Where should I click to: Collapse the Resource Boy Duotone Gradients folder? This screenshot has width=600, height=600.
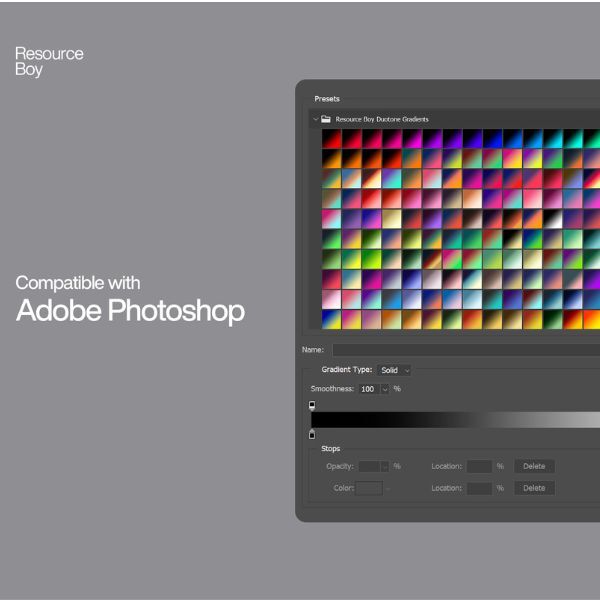click(316, 119)
